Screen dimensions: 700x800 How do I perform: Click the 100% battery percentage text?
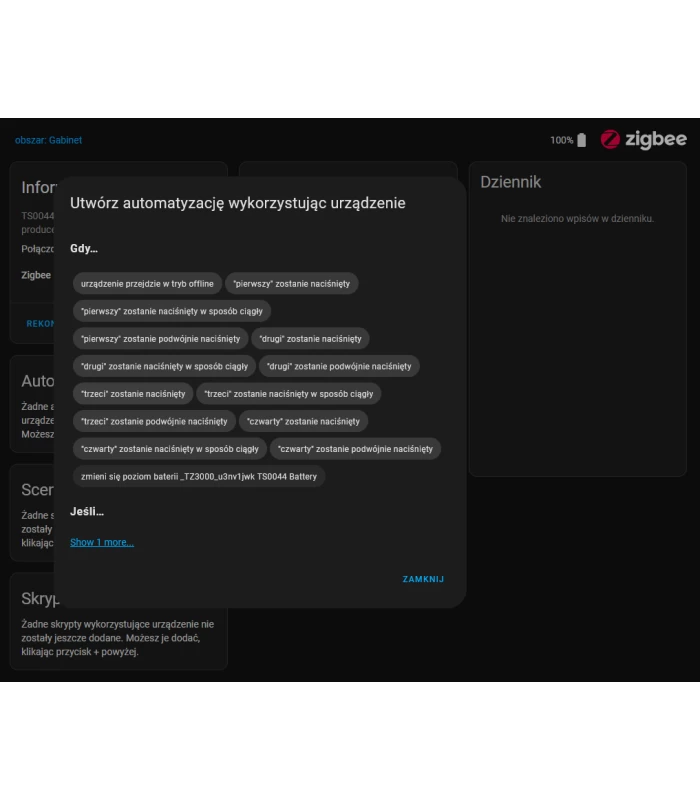pos(562,140)
